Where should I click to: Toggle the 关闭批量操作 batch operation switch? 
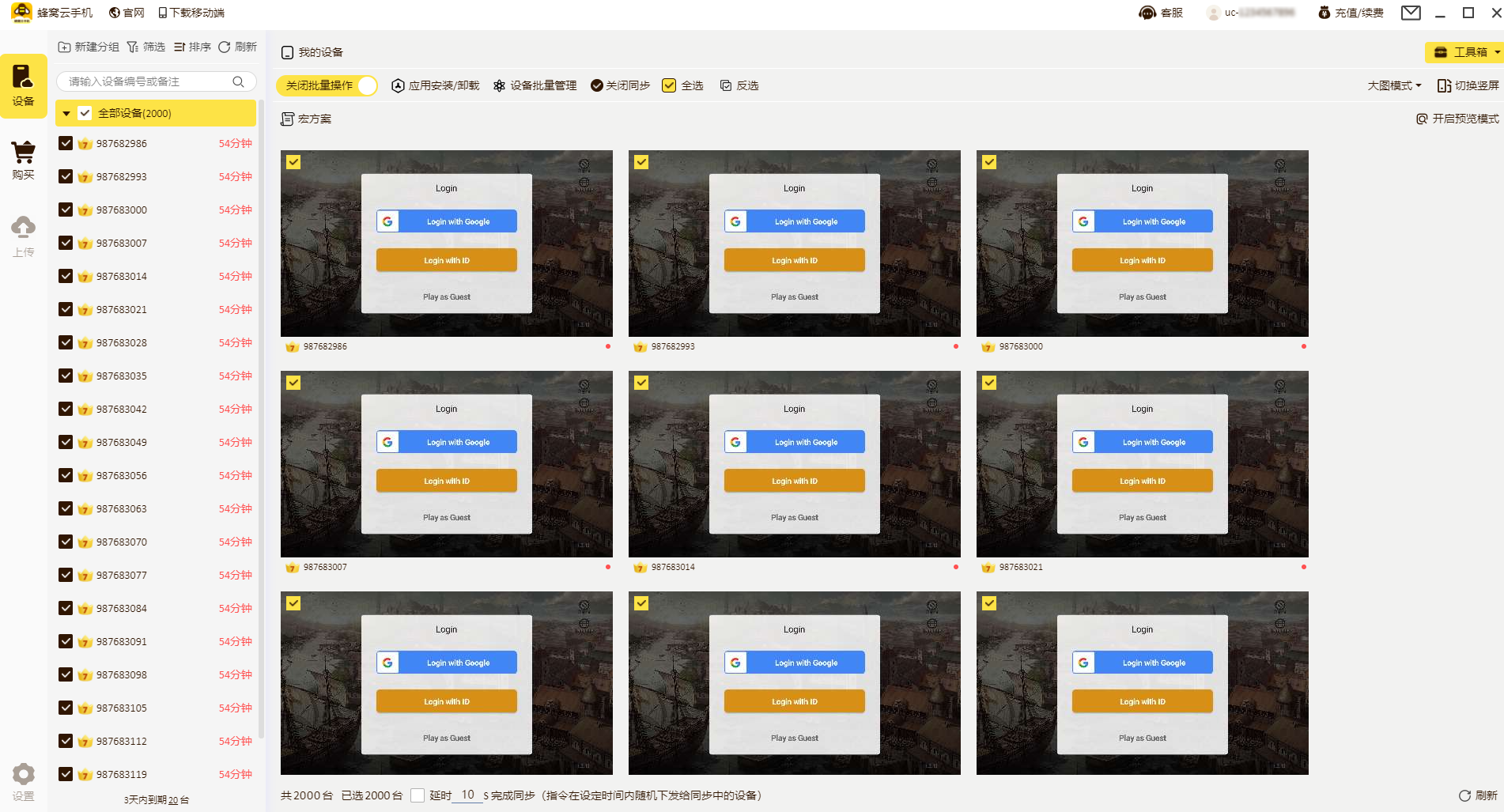pos(366,85)
